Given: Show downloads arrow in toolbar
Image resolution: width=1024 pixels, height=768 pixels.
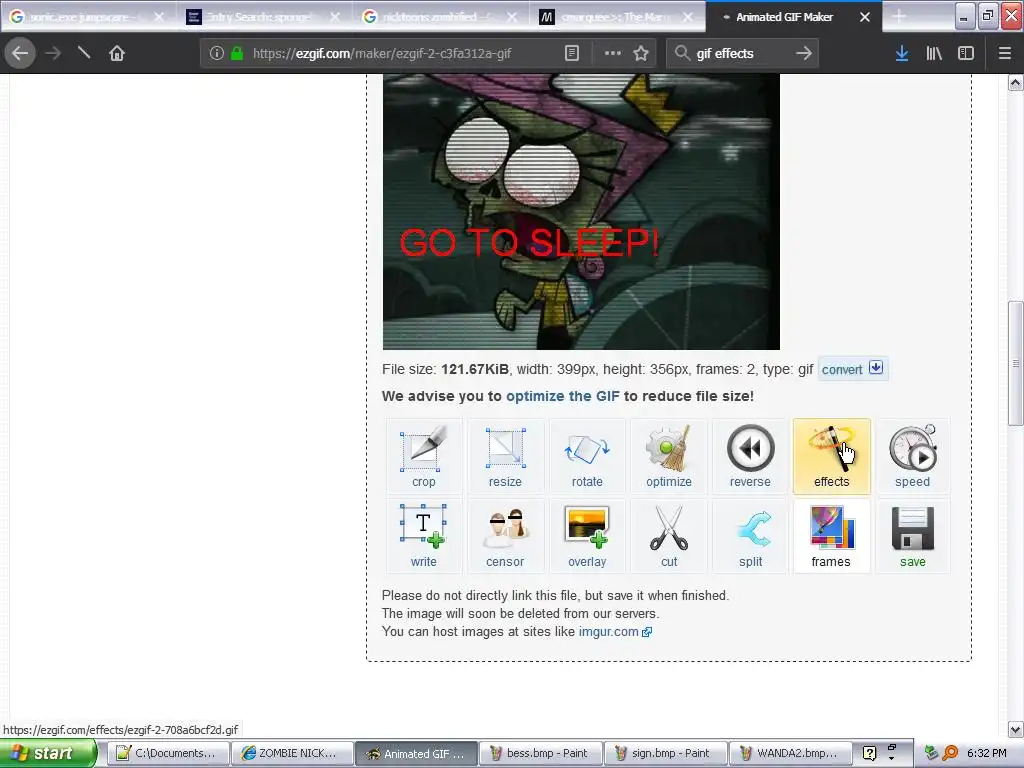Looking at the screenshot, I should [902, 53].
